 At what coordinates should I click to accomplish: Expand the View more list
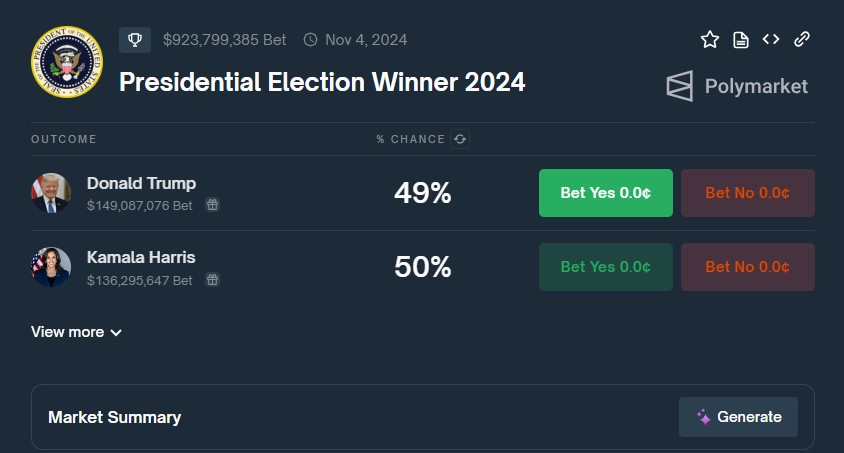76,332
